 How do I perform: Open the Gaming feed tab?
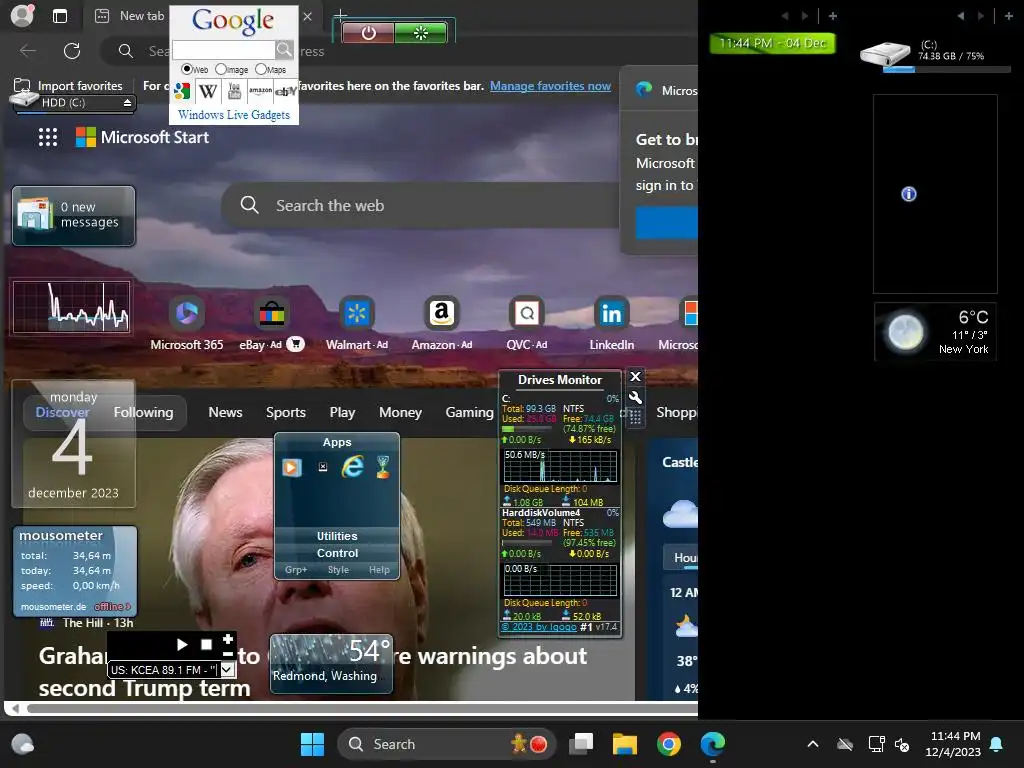(x=470, y=412)
